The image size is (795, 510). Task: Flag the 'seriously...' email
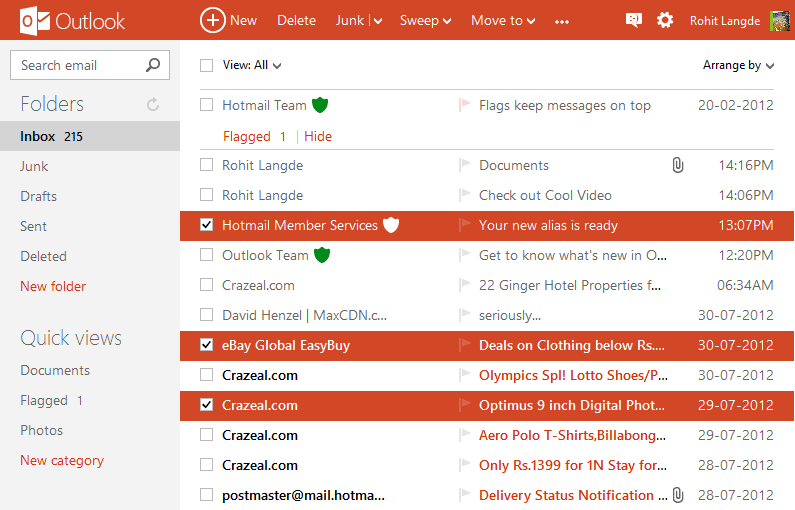464,315
